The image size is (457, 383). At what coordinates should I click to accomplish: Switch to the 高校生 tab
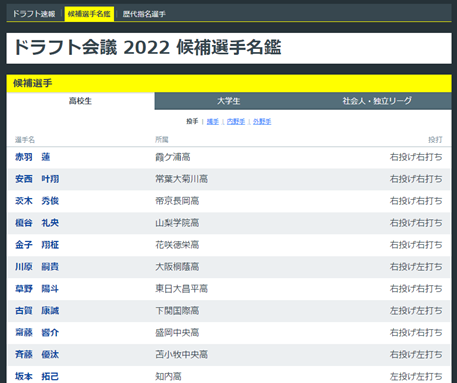80,101
